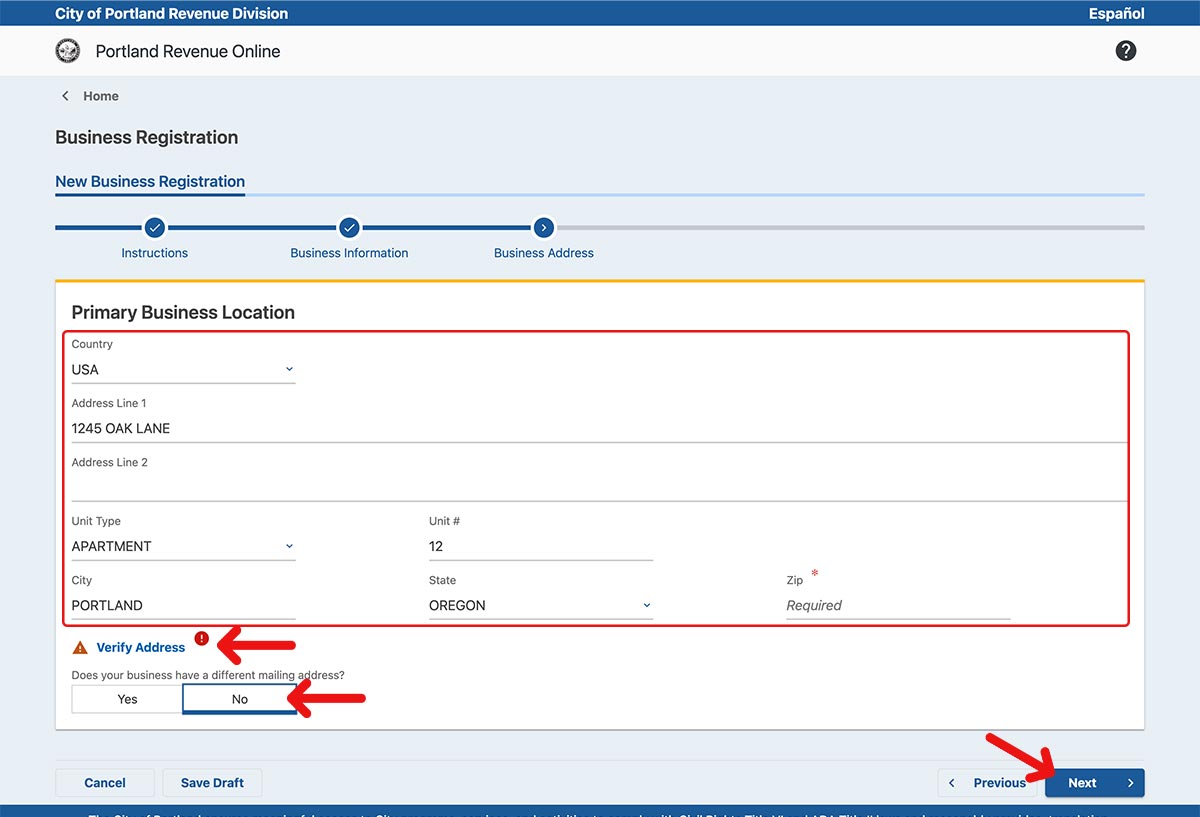Image resolution: width=1200 pixels, height=817 pixels.
Task: Click the orange warning triangle icon
Action: click(x=80, y=648)
